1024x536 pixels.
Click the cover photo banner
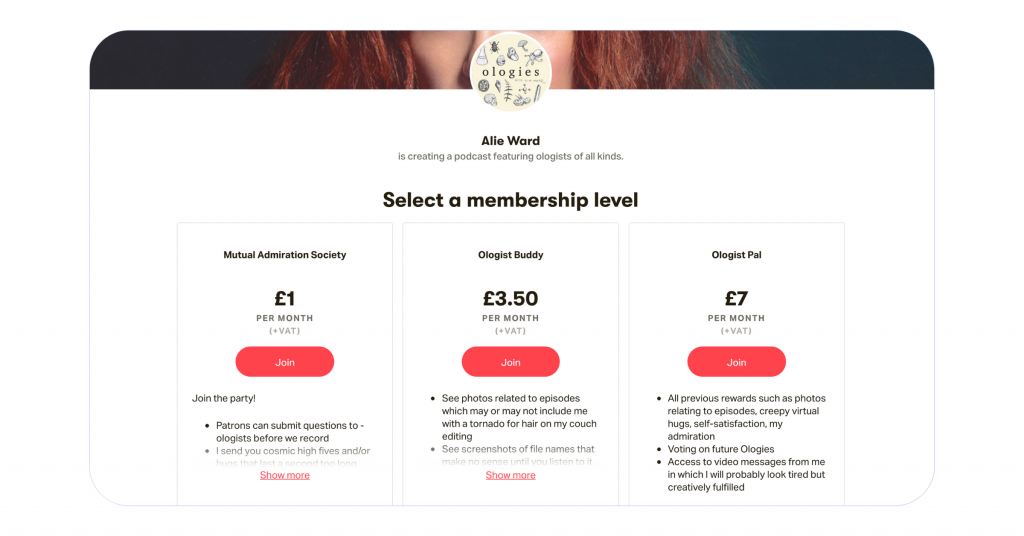point(250,60)
